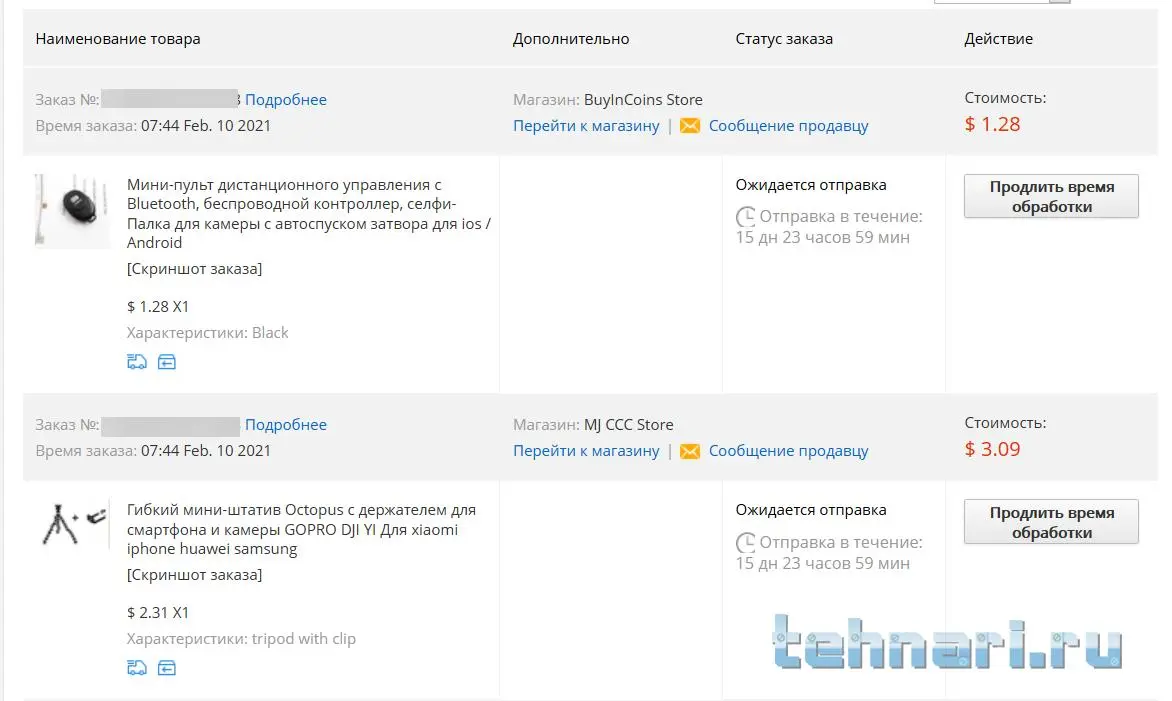View order screenshot for the Octopus tripod
Viewport: 1172px width, 701px height.
click(195, 575)
